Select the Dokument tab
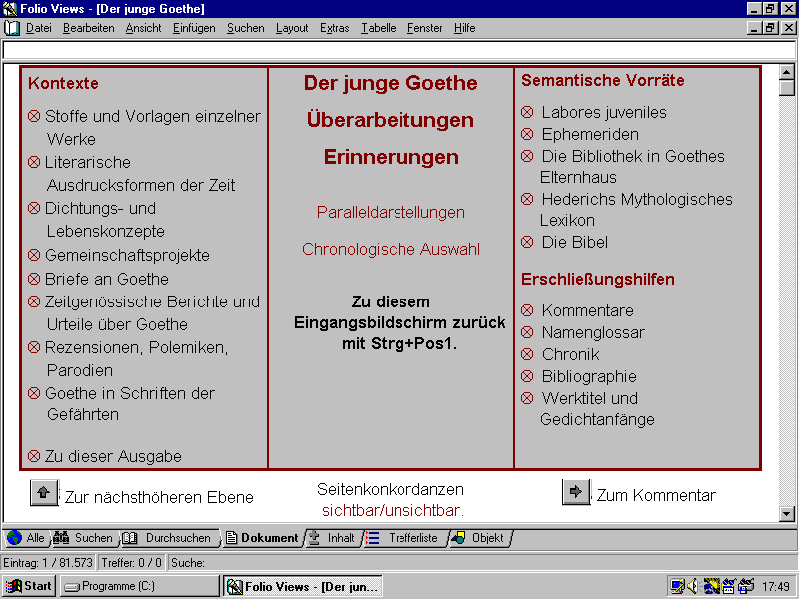This screenshot has width=800, height=600. [262, 538]
